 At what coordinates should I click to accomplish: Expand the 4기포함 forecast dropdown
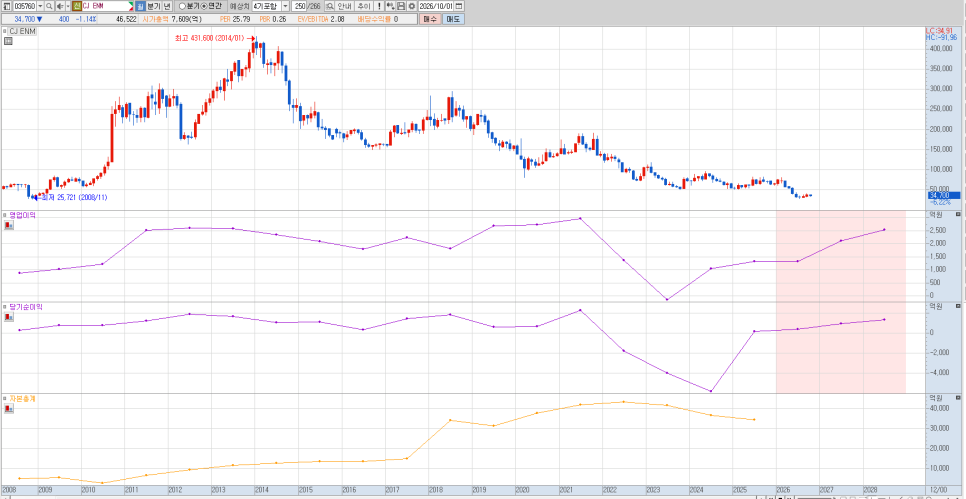pyautogui.click(x=285, y=6)
